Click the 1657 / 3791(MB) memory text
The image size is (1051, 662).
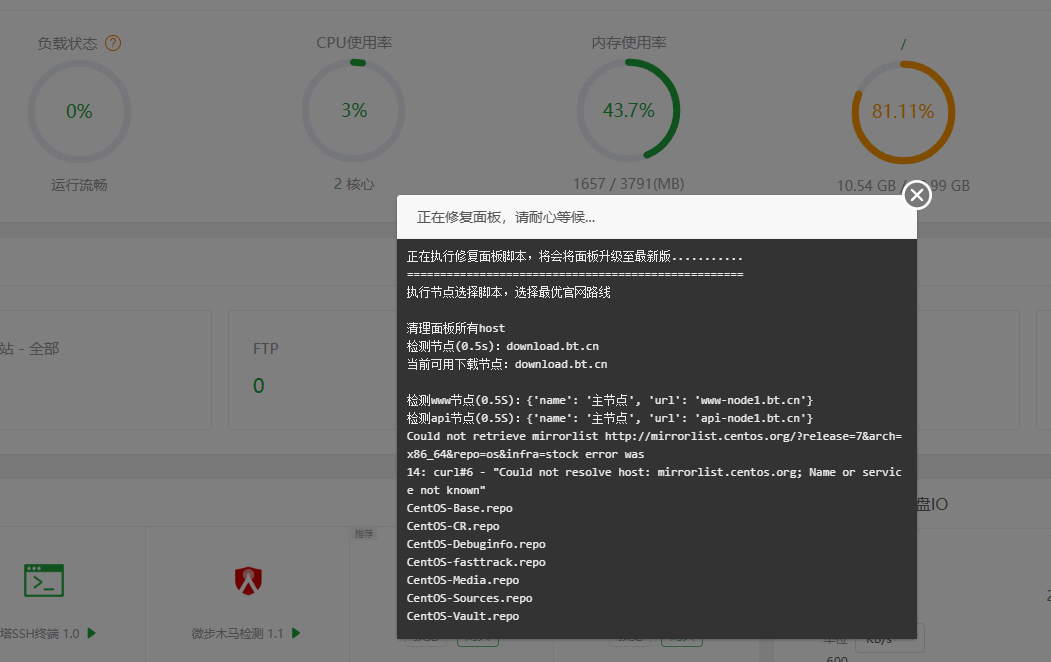[629, 184]
